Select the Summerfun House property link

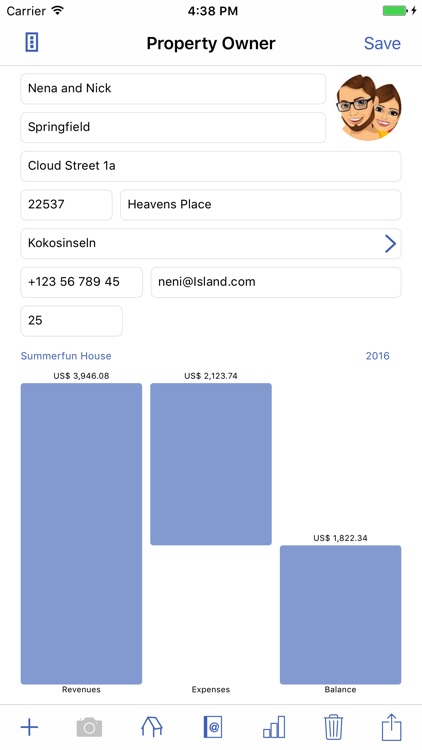(x=66, y=356)
